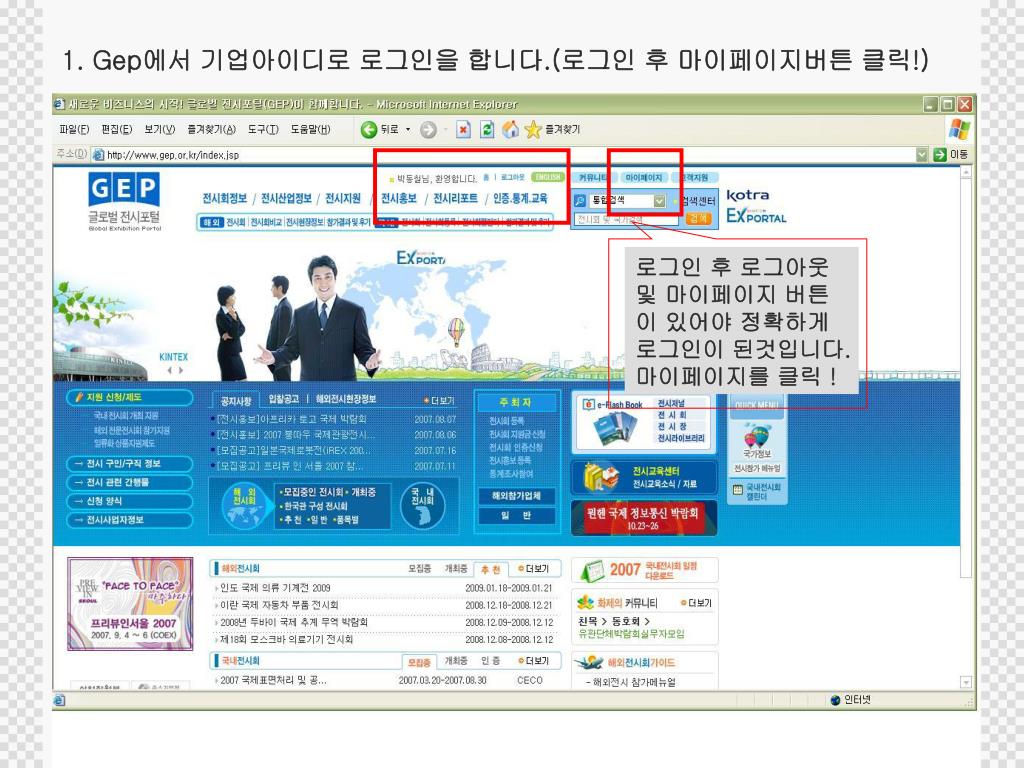Click the GEP logo
1024x768 pixels.
(124, 188)
